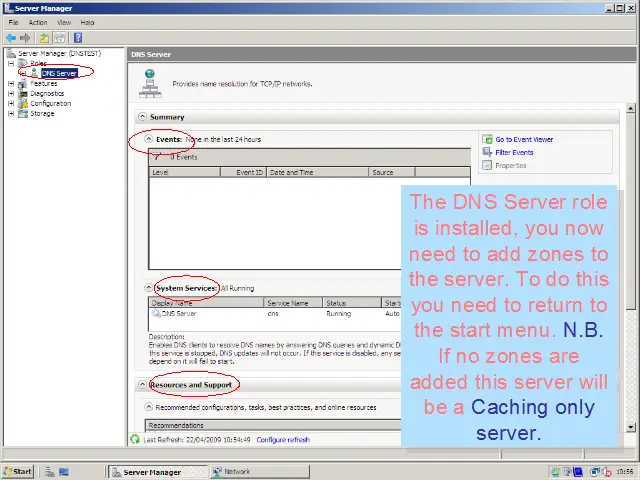Collapse Recommended configurations subsection chevron
The width and height of the screenshot is (640, 480).
(149, 407)
